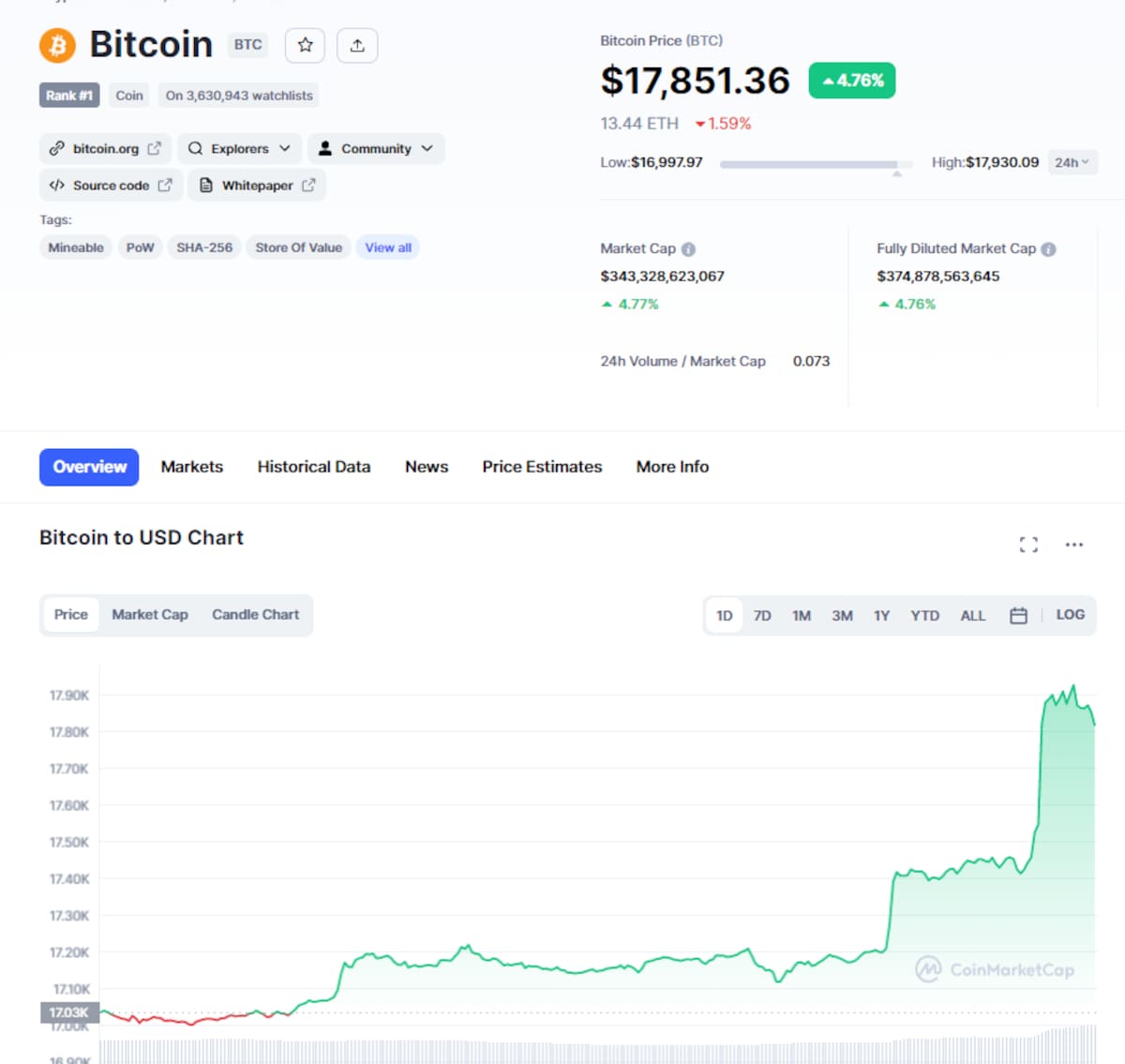Open the chart three-dots menu

[1074, 545]
